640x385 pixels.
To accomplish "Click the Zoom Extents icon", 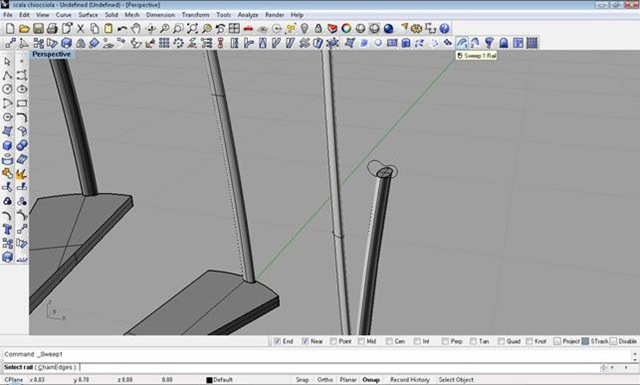I will tap(192, 29).
